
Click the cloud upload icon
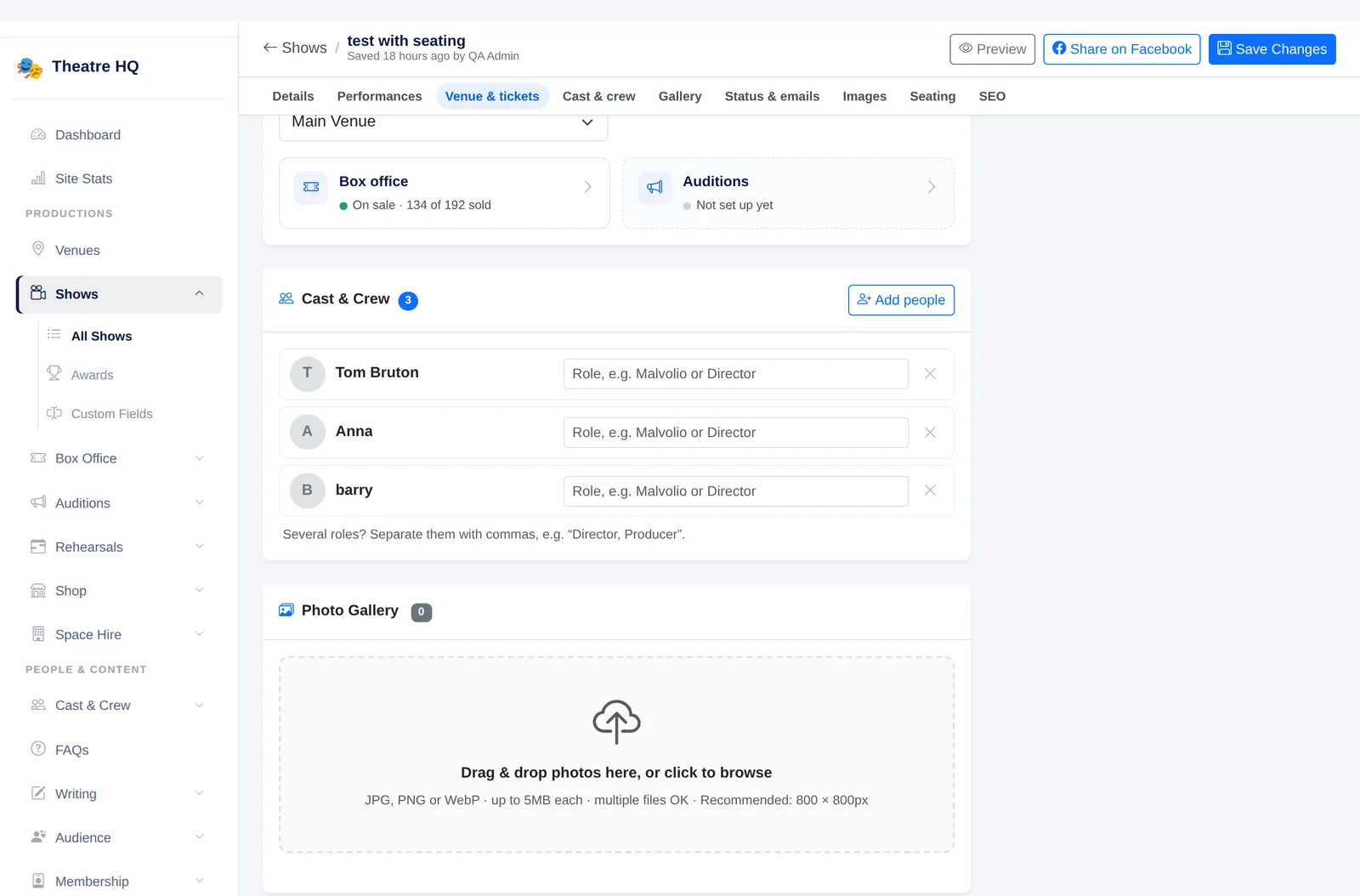pyautogui.click(x=616, y=722)
